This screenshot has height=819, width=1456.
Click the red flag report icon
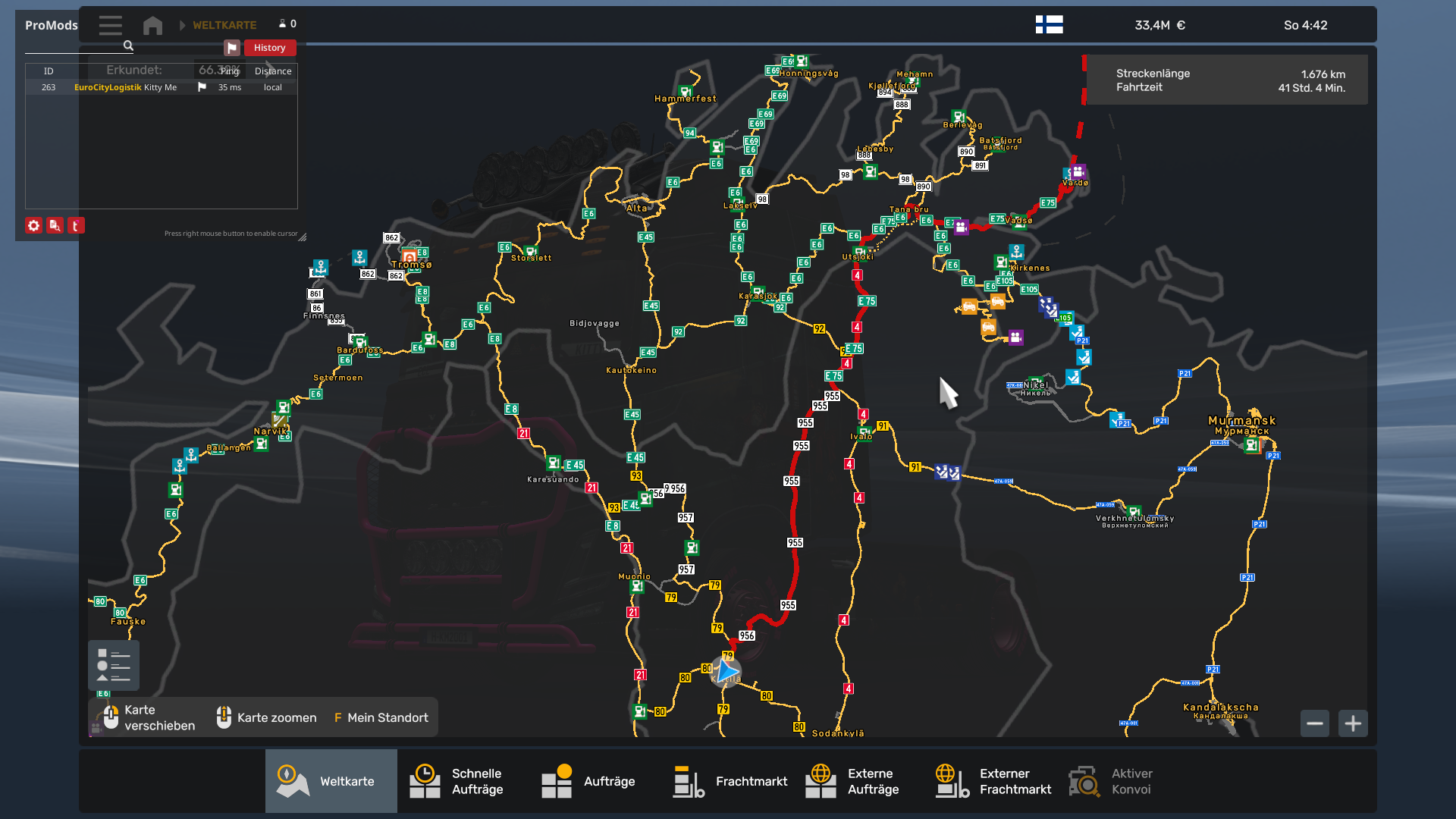point(232,48)
